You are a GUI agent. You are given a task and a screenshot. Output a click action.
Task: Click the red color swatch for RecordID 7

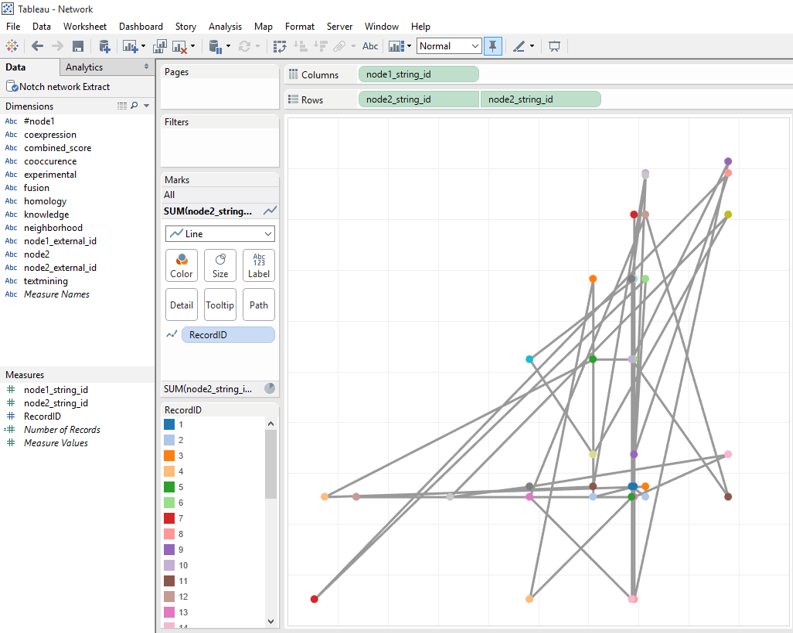tap(168, 518)
